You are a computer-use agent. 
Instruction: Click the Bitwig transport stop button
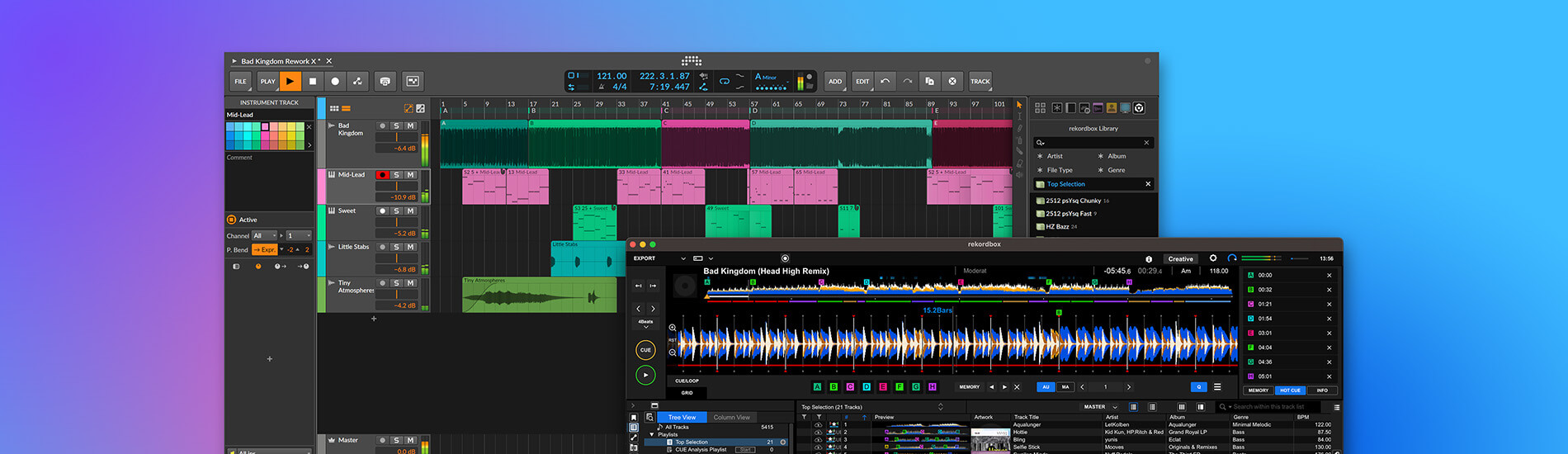coord(313,81)
